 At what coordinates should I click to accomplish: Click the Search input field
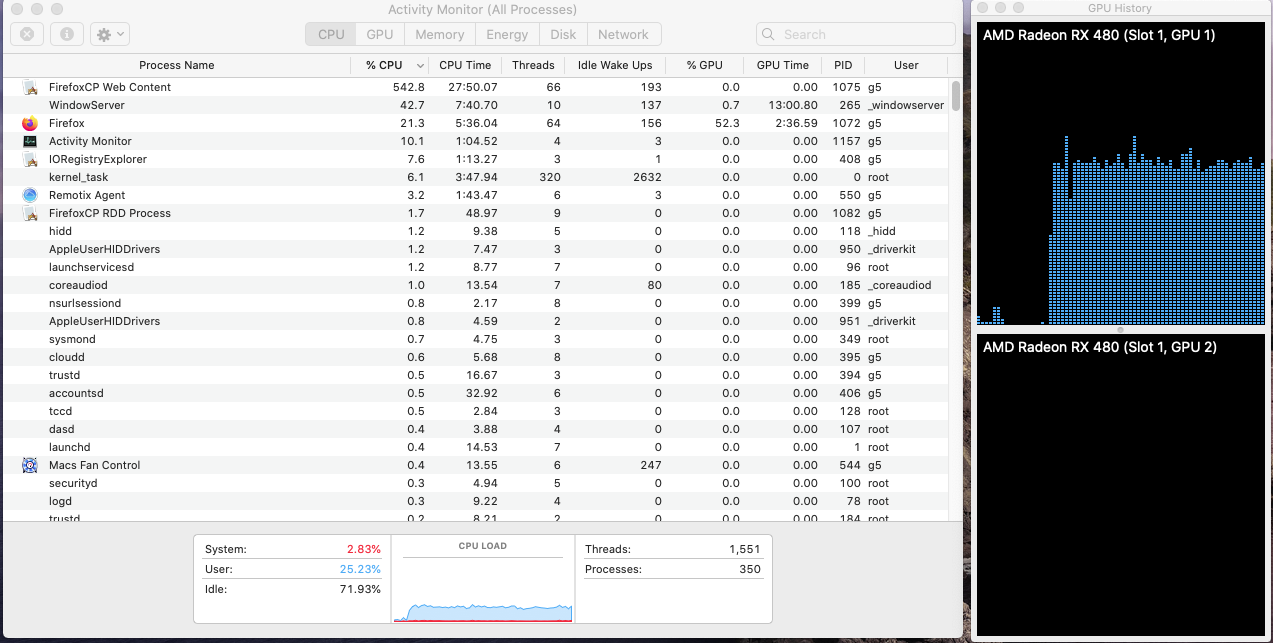(x=856, y=34)
